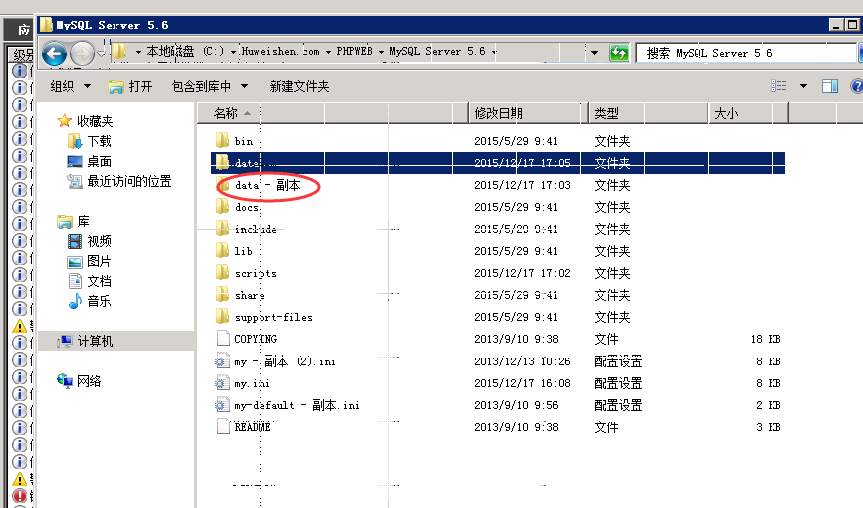The width and height of the screenshot is (863, 508).
Task: Select the my-default - 副本.ini file icon
Action: 222,405
